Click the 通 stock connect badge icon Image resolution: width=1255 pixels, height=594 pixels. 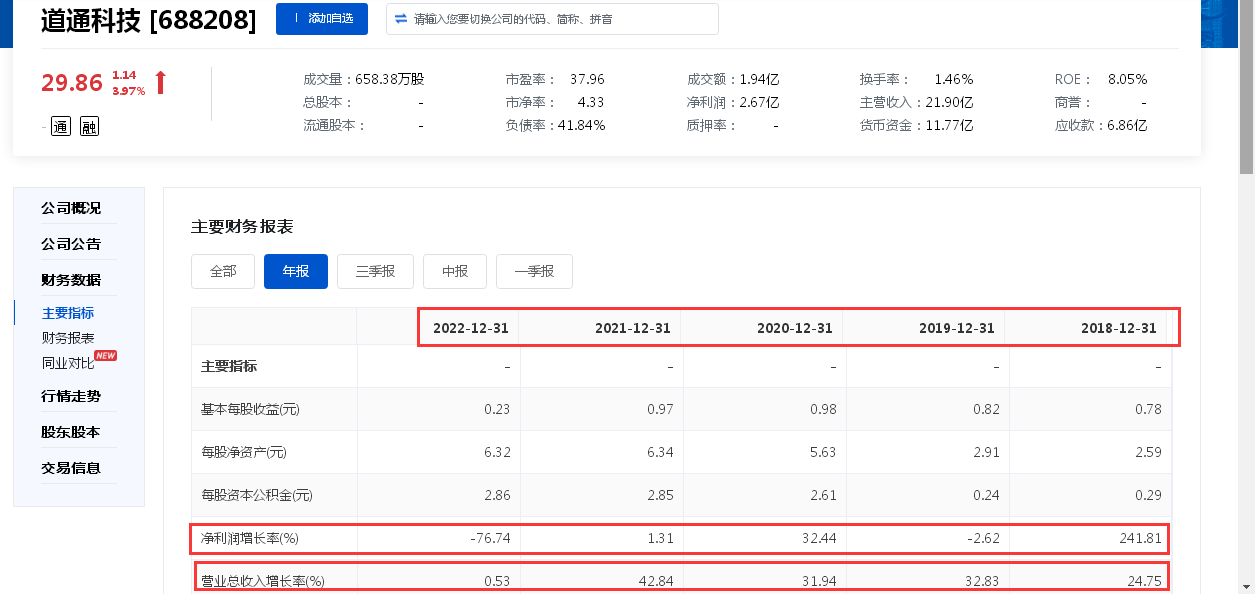(x=61, y=126)
